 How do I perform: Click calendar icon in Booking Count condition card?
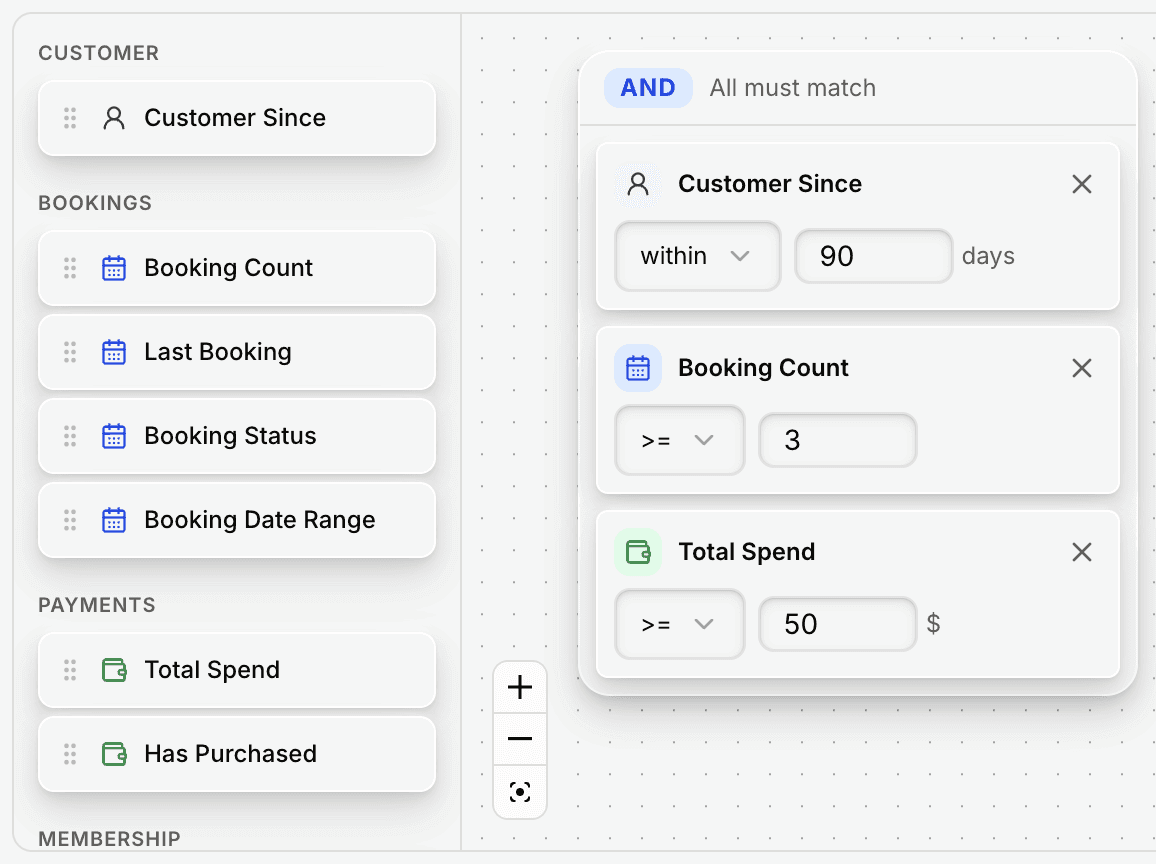pos(638,368)
